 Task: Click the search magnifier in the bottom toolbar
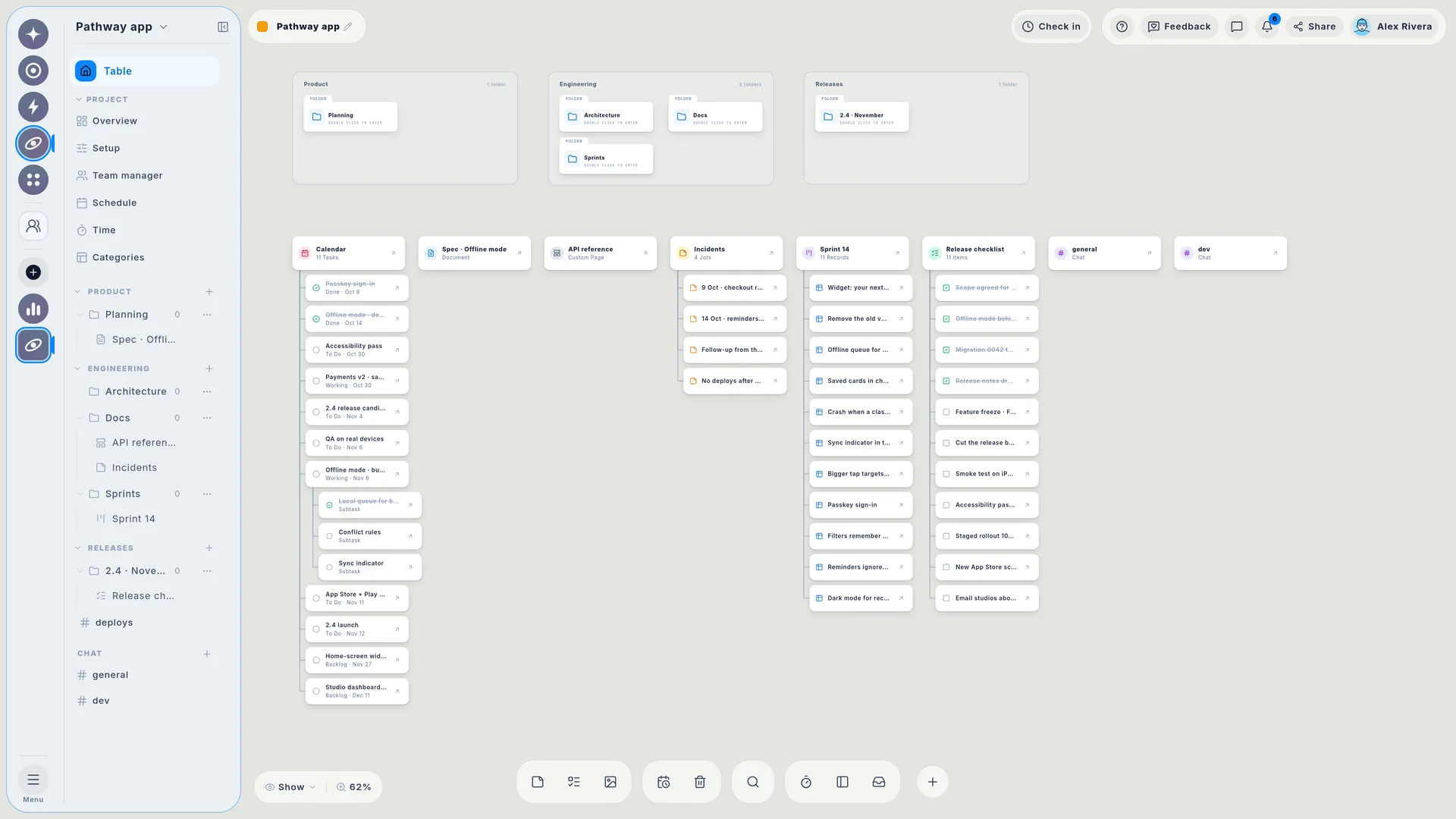click(x=753, y=782)
